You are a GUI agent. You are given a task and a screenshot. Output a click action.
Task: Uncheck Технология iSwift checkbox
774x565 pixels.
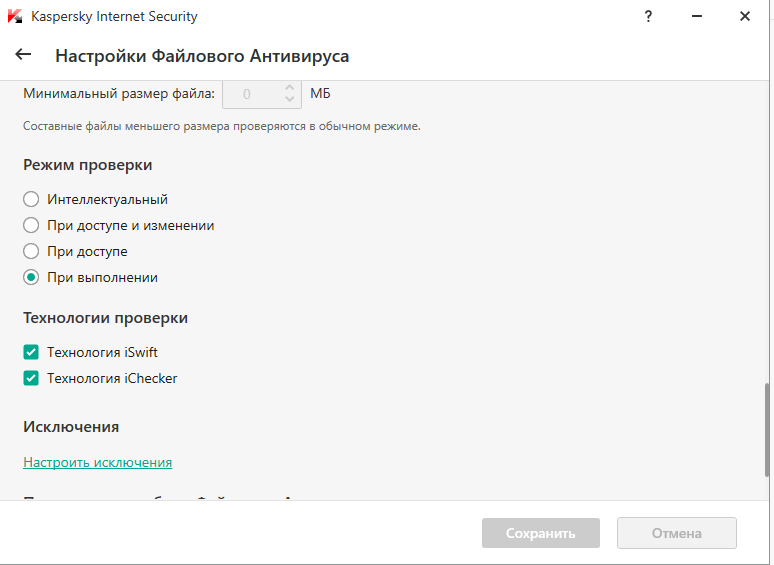(x=31, y=352)
